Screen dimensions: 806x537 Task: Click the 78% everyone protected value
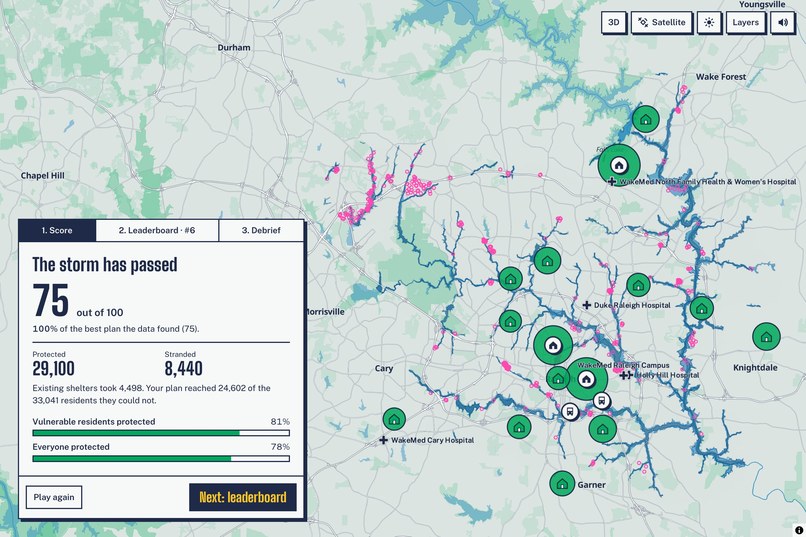(x=280, y=447)
